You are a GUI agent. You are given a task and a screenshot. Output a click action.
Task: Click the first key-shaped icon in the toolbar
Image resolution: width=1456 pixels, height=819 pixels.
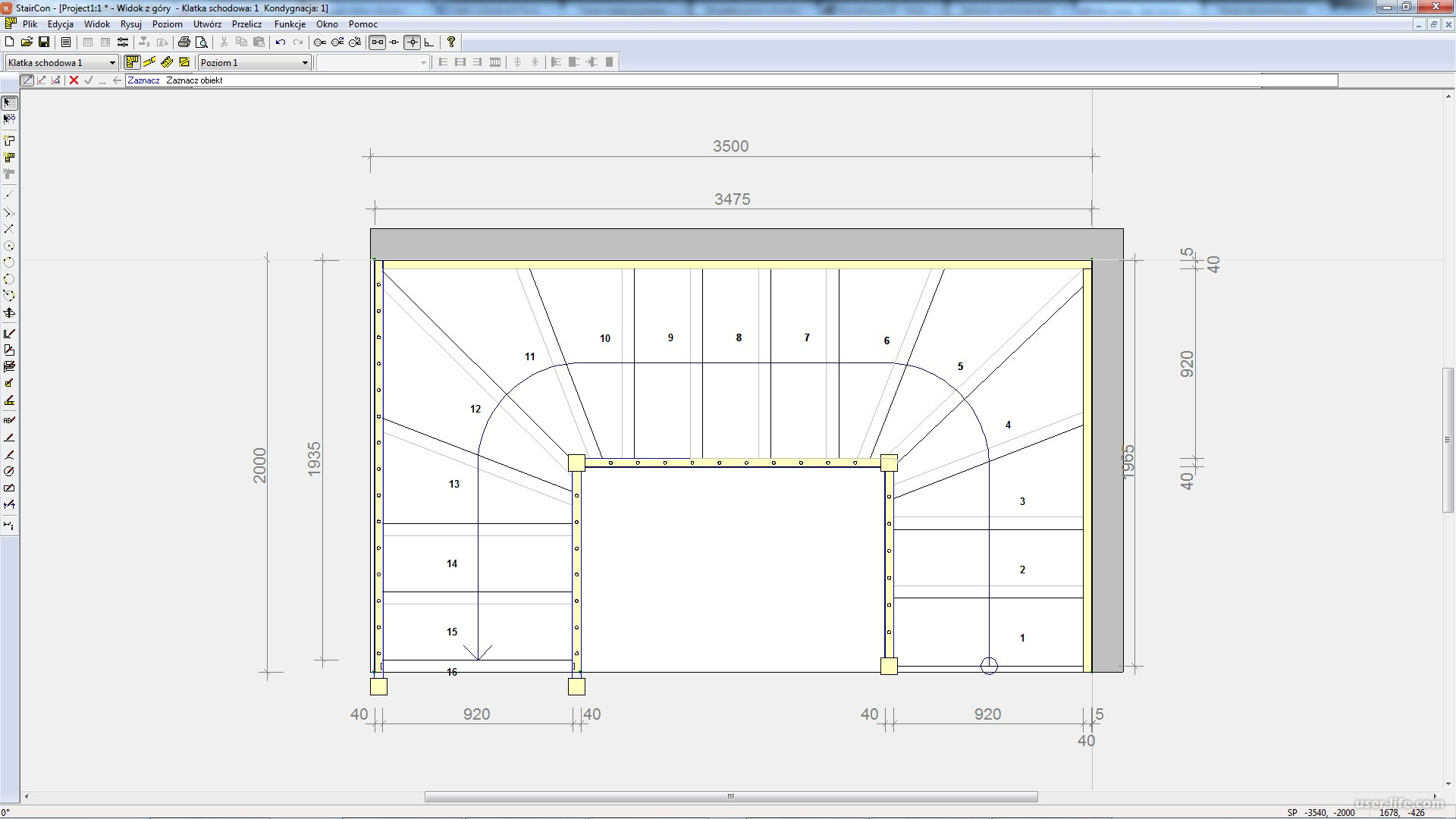[x=320, y=42]
